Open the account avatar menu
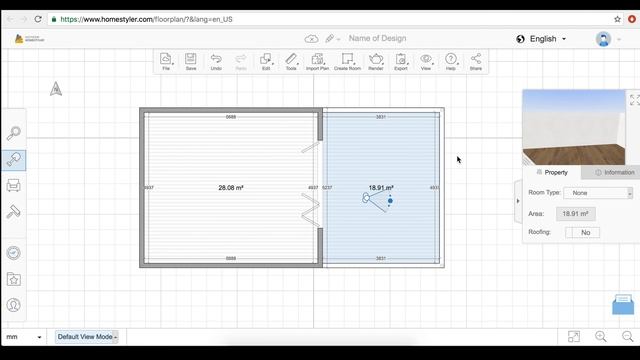The image size is (640, 360). (603, 39)
